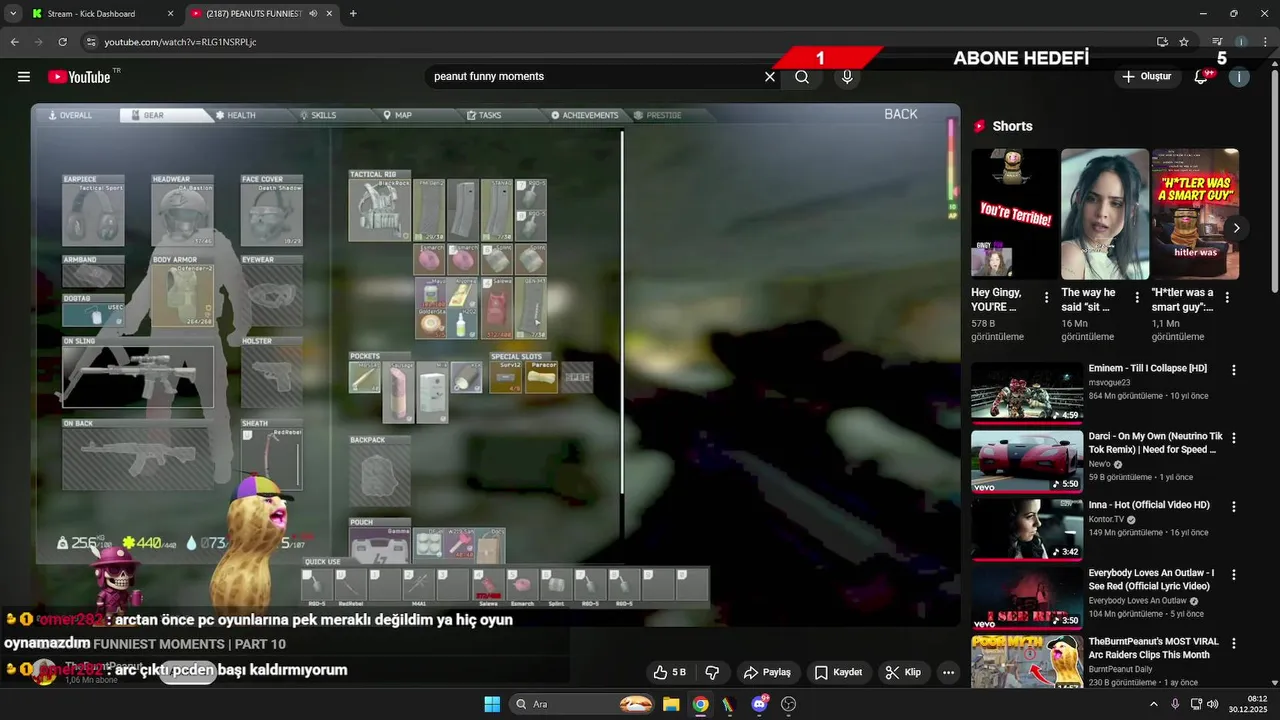Screen dimensions: 1280x720
Task: Start voice search with the microphone icon
Action: point(847,77)
